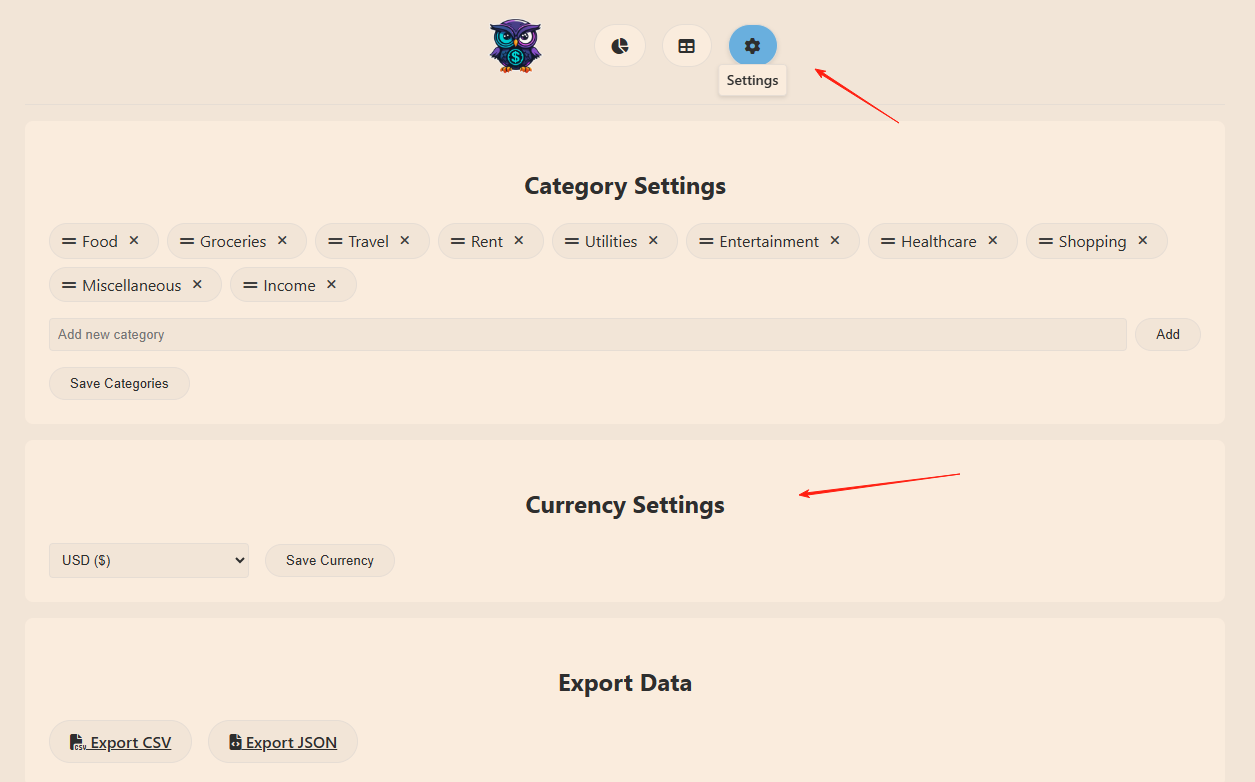Viewport: 1255px width, 782px height.
Task: Click the Export CSV link
Action: click(120, 742)
